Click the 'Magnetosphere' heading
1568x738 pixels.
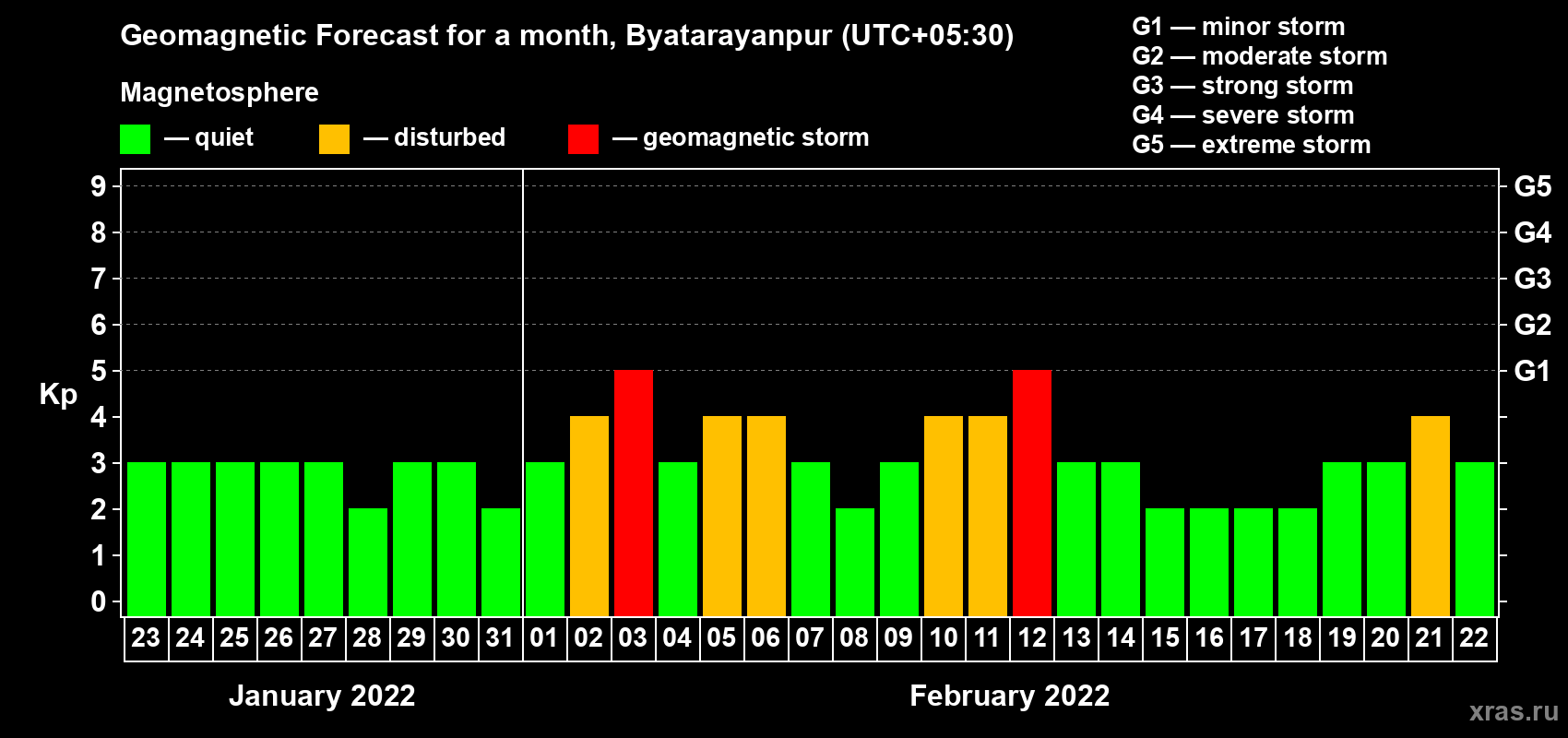tap(220, 92)
